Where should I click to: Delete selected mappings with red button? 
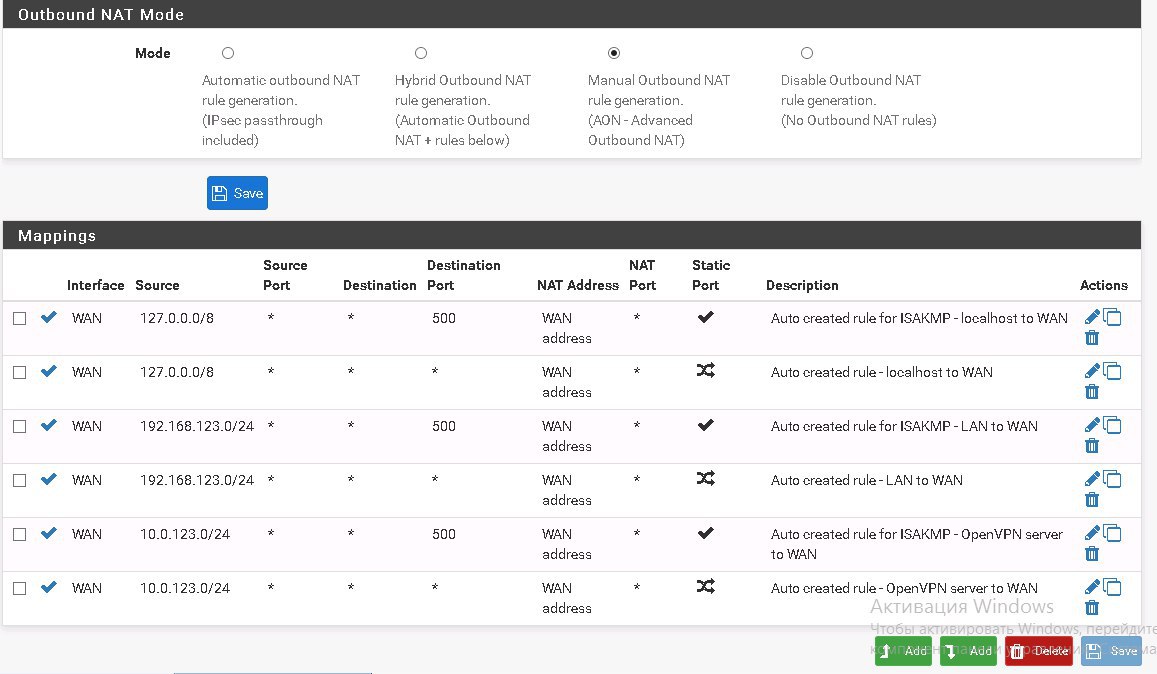(1038, 650)
